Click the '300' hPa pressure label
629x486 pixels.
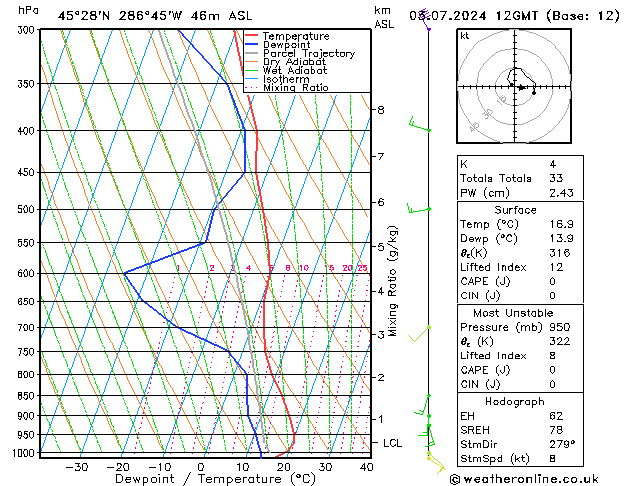click(x=28, y=30)
